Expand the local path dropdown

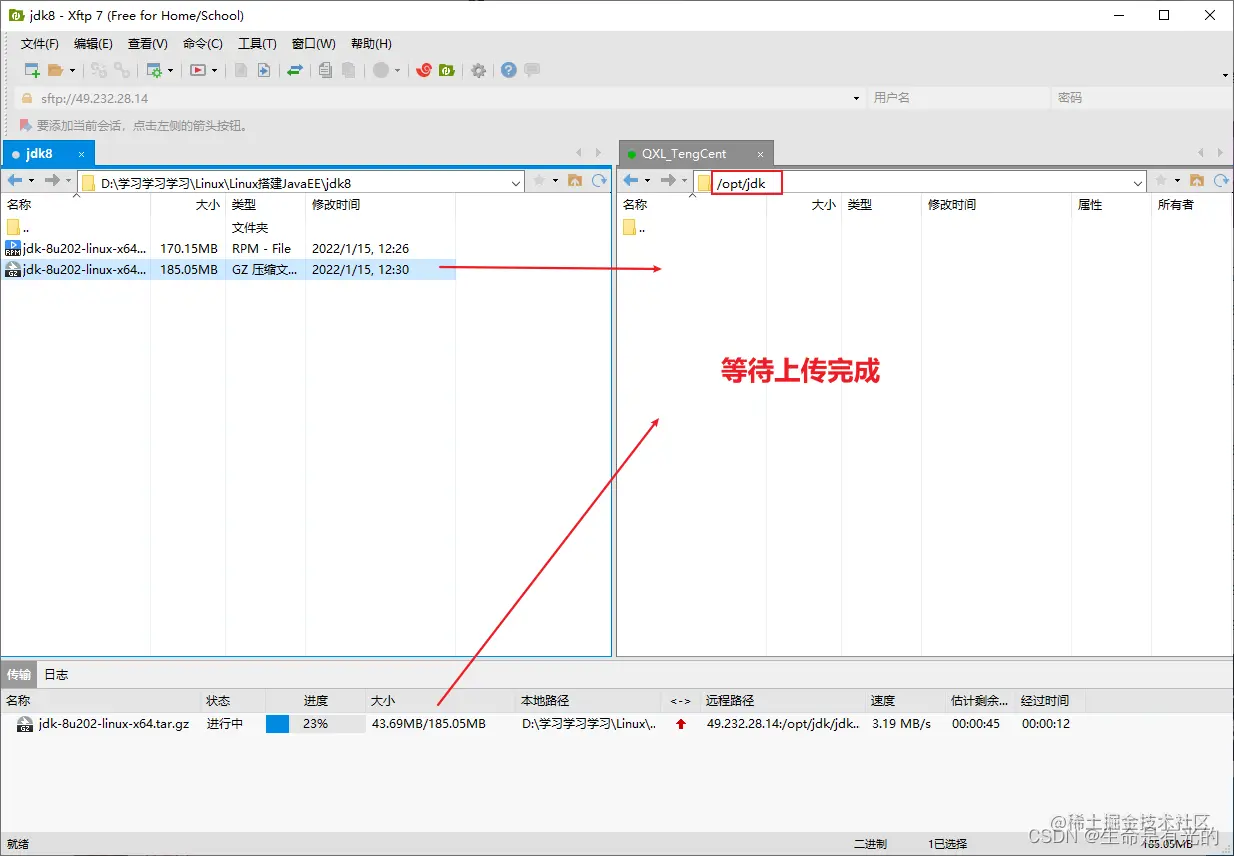point(516,183)
